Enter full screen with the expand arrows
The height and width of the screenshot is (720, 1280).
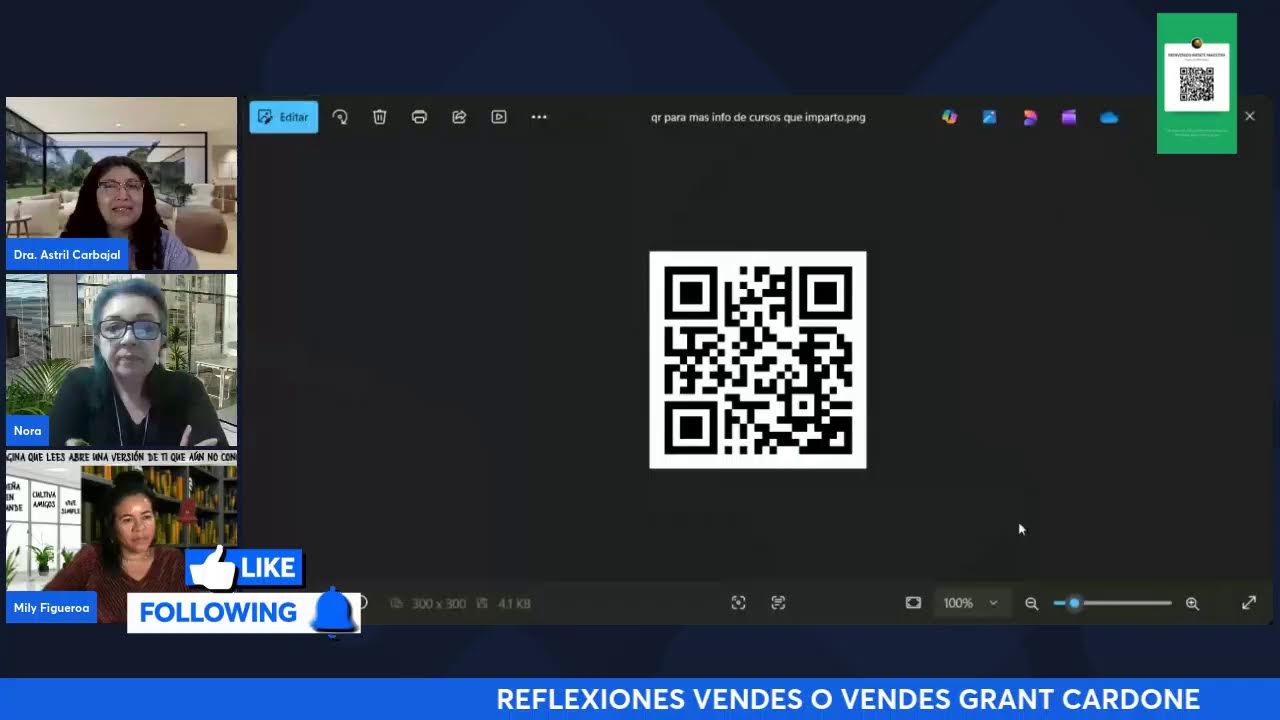[1249, 603]
